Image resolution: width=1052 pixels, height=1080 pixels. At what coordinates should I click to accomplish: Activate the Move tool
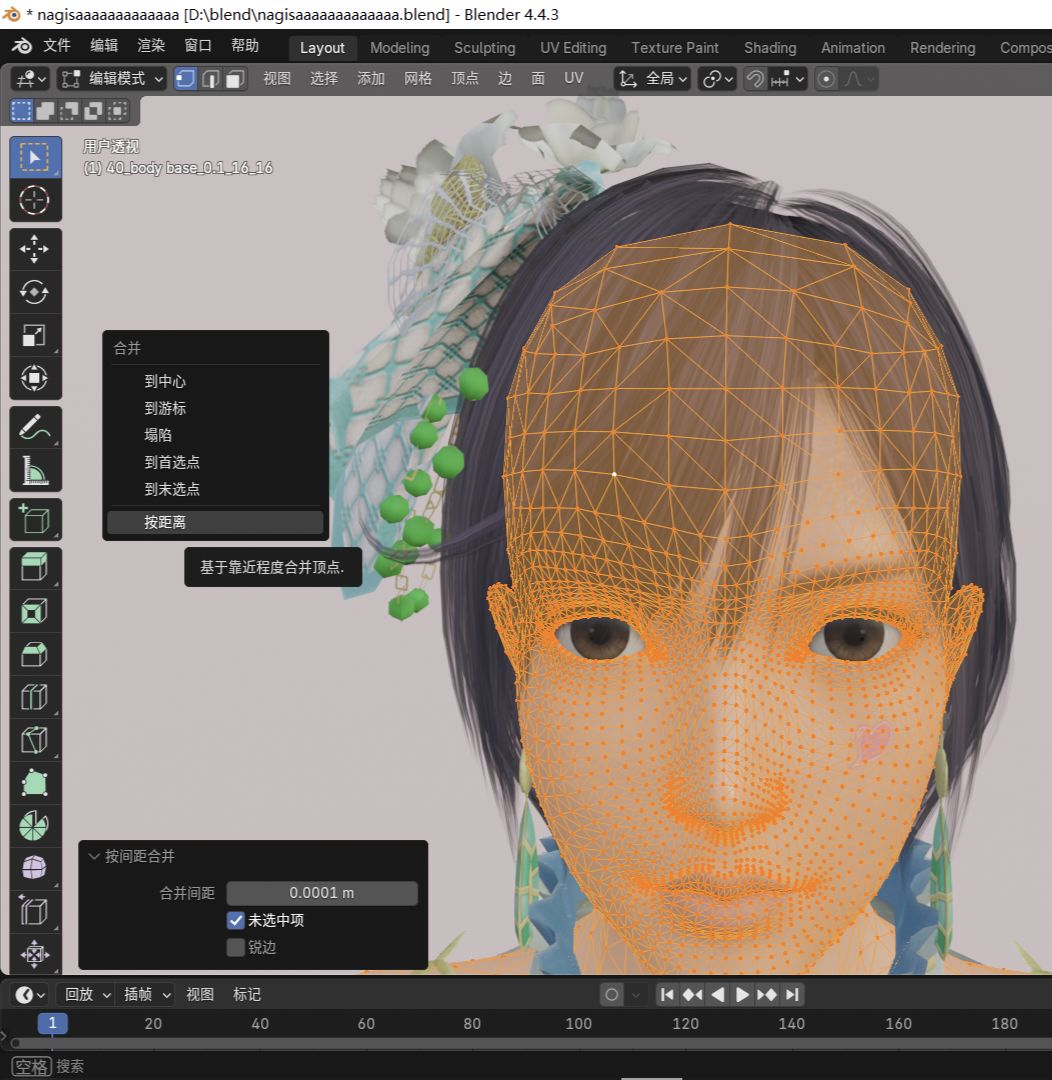tap(35, 249)
